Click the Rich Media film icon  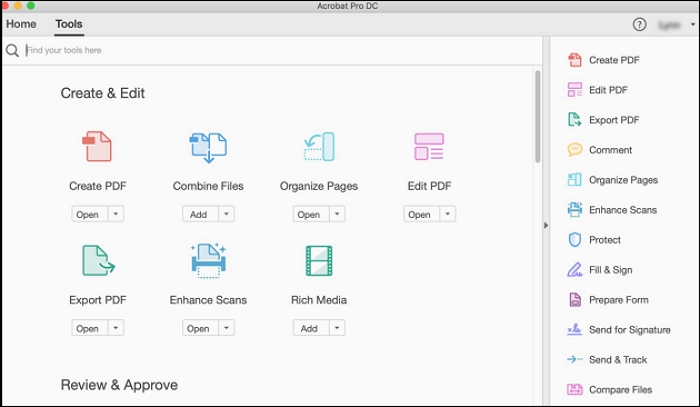(x=319, y=261)
